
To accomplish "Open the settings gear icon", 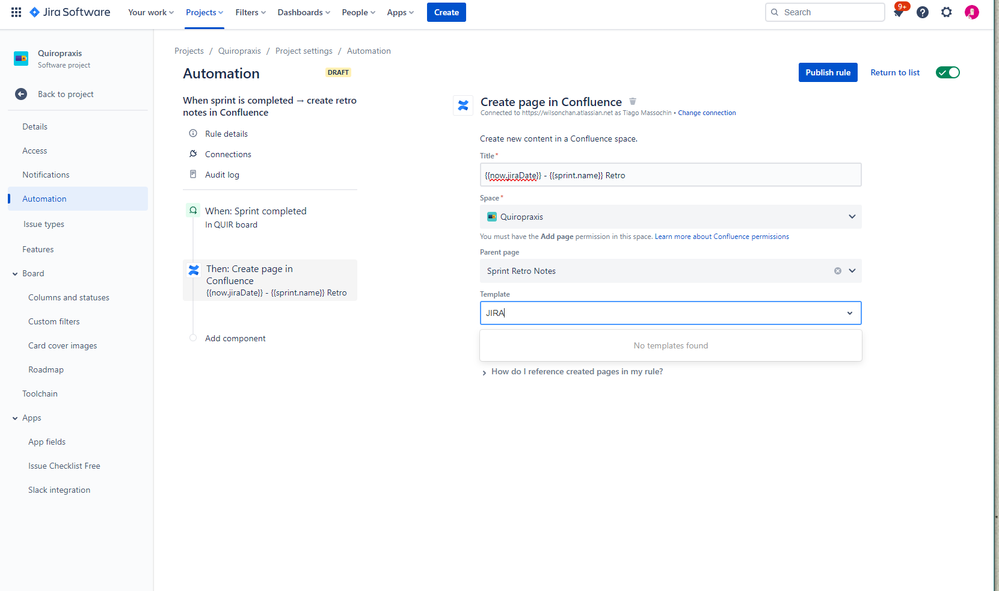I will (946, 12).
